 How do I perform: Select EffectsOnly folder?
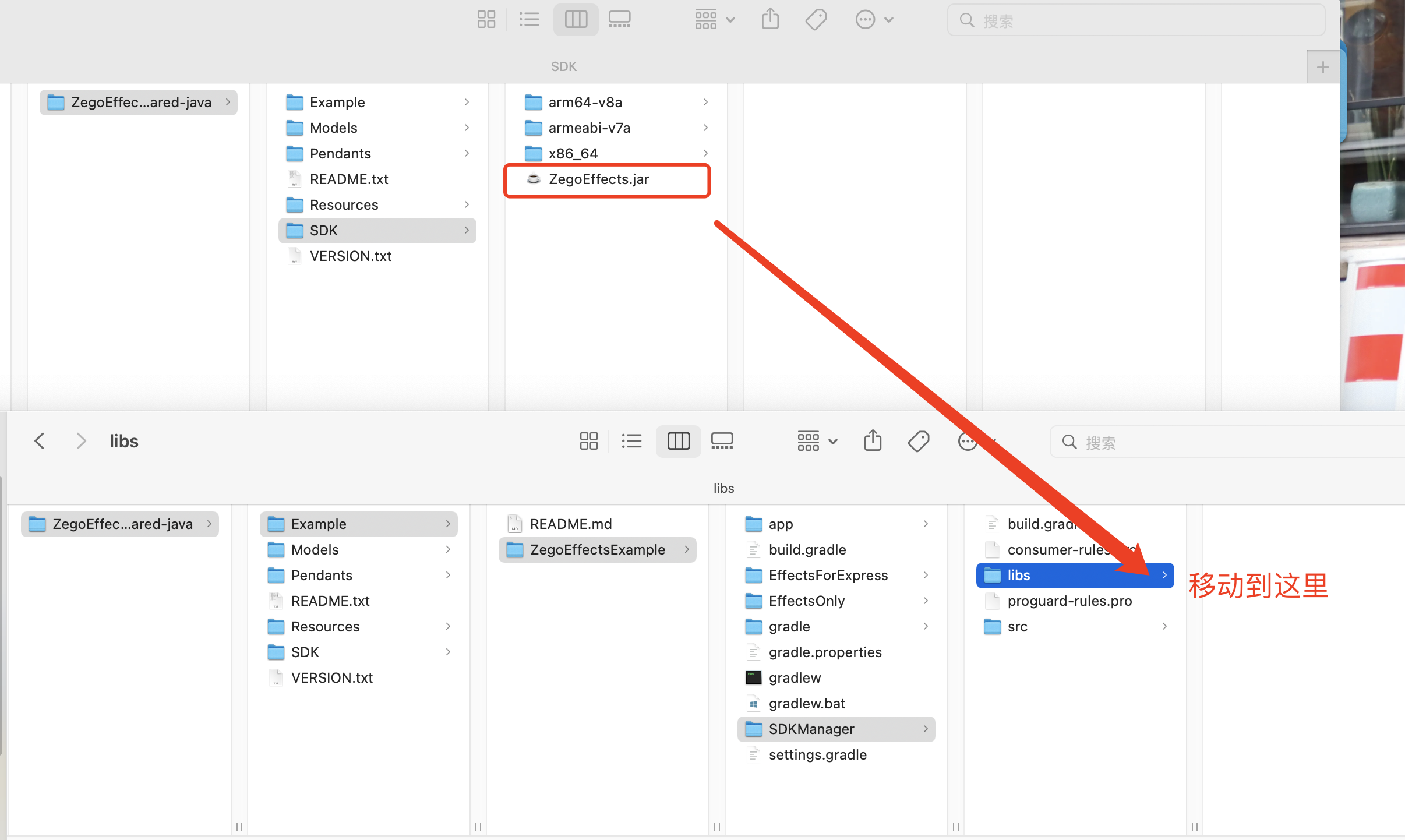point(836,601)
